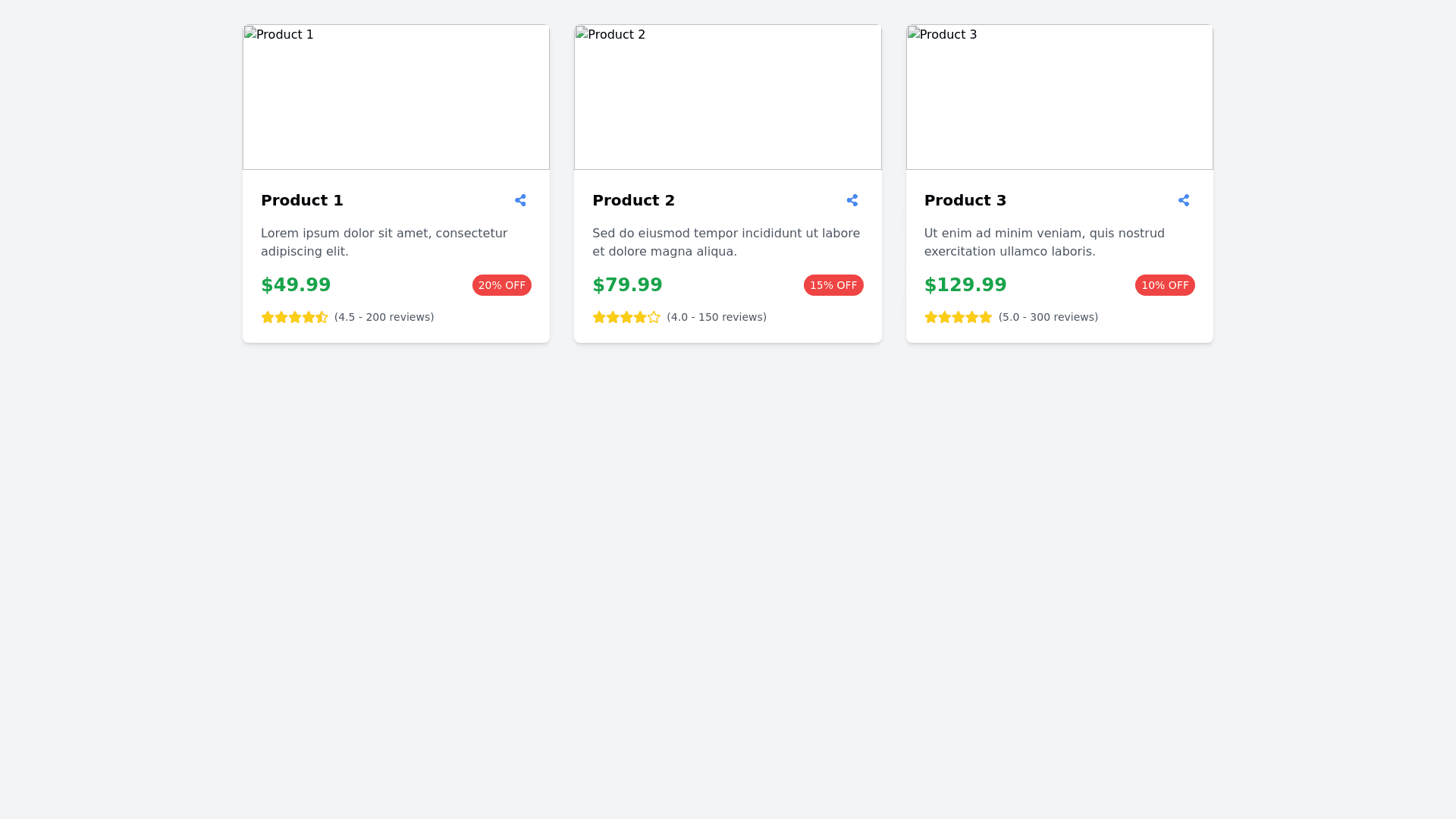Click the Product 3 title
Screen dimensions: 1456x819
(965, 200)
